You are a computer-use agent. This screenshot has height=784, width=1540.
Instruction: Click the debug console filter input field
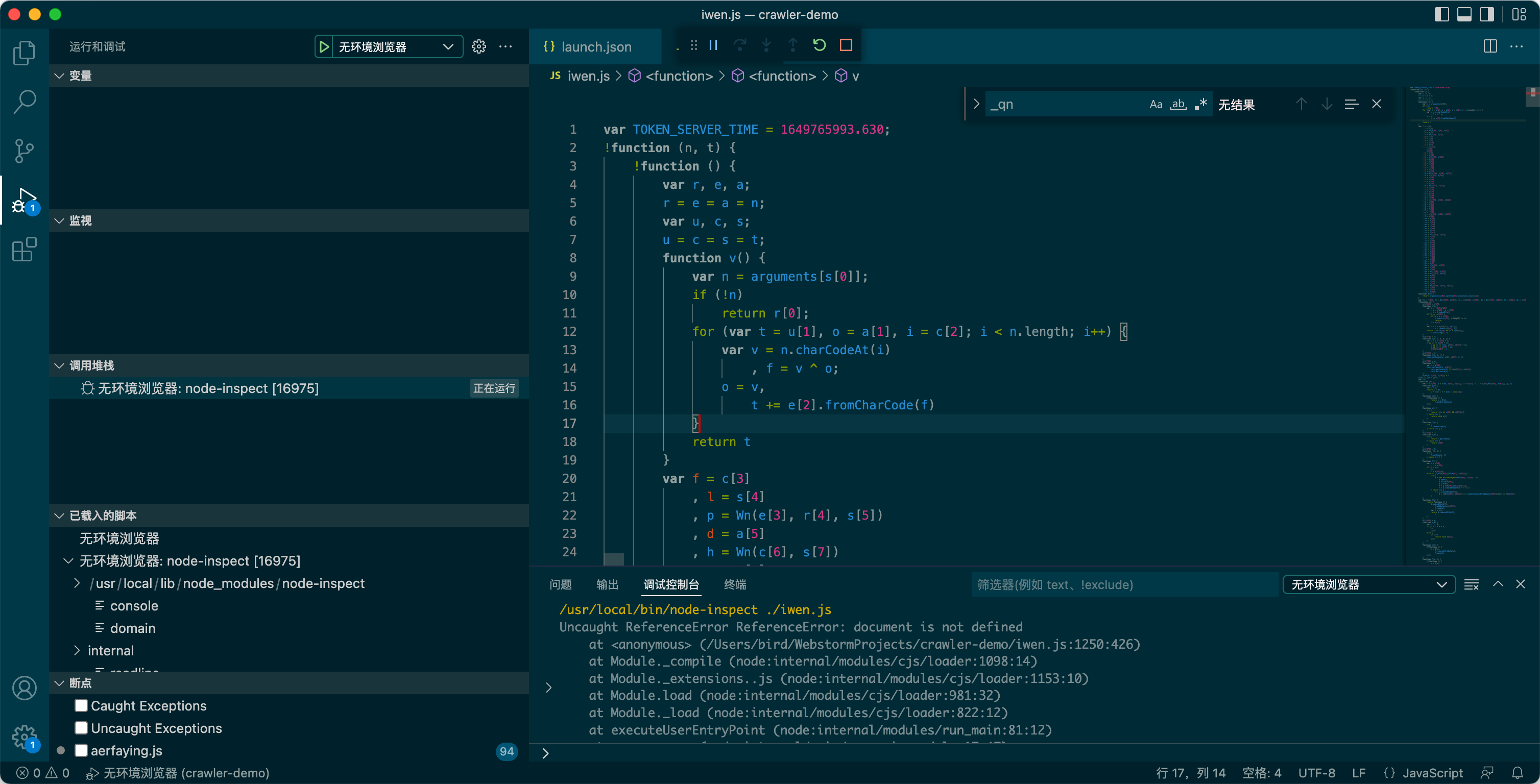[1124, 584]
